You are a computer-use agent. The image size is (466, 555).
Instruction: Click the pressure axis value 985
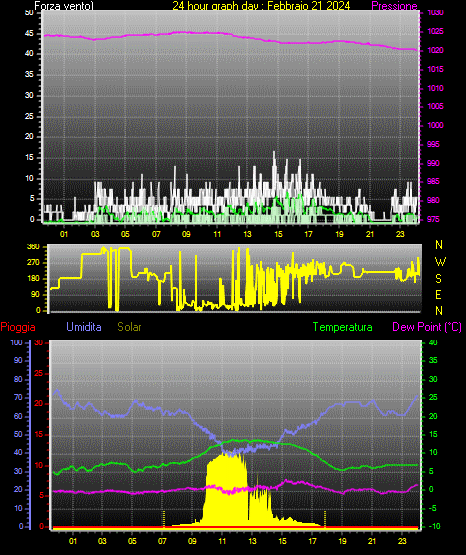[433, 181]
